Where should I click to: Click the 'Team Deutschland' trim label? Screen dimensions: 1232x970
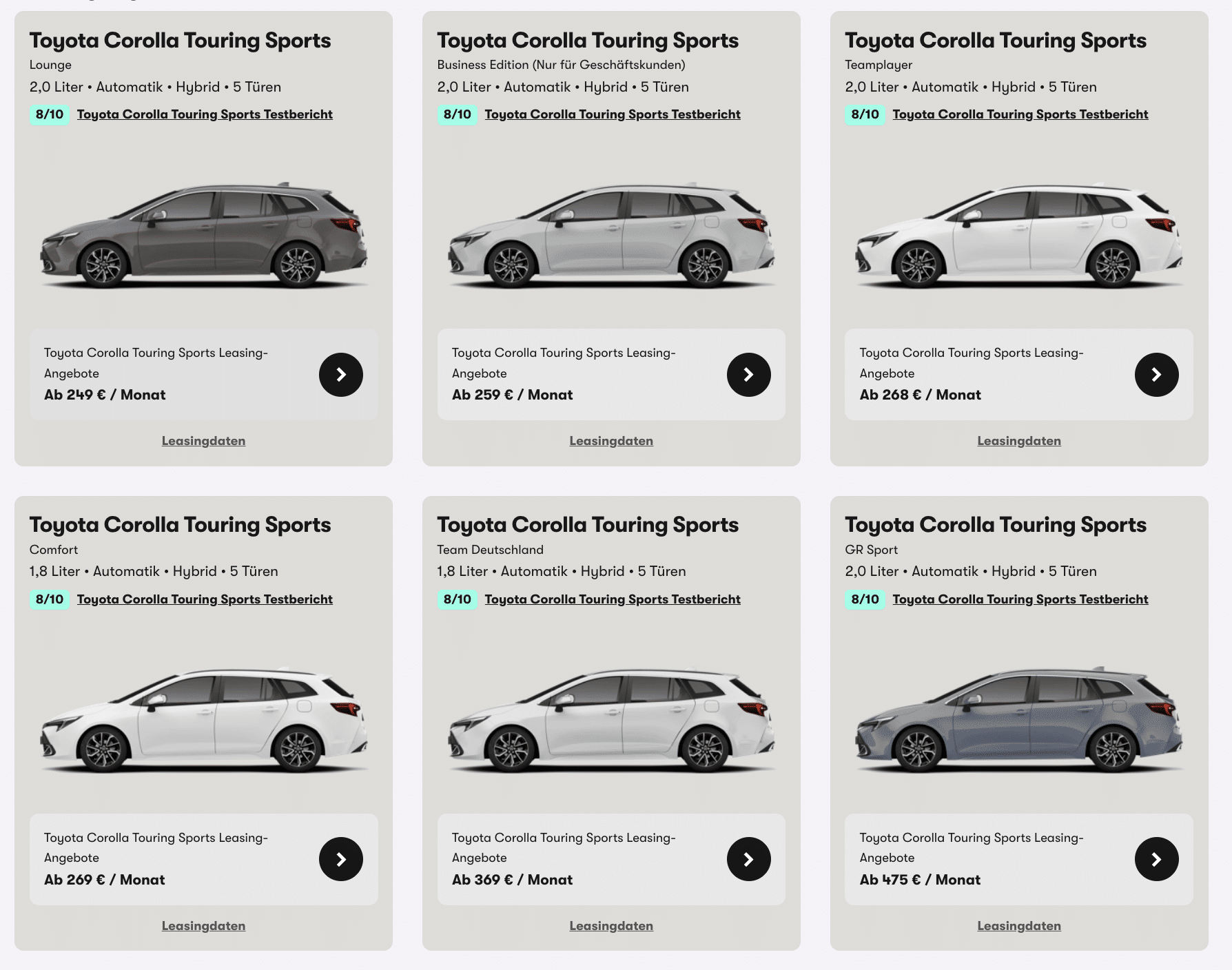pyautogui.click(x=490, y=550)
